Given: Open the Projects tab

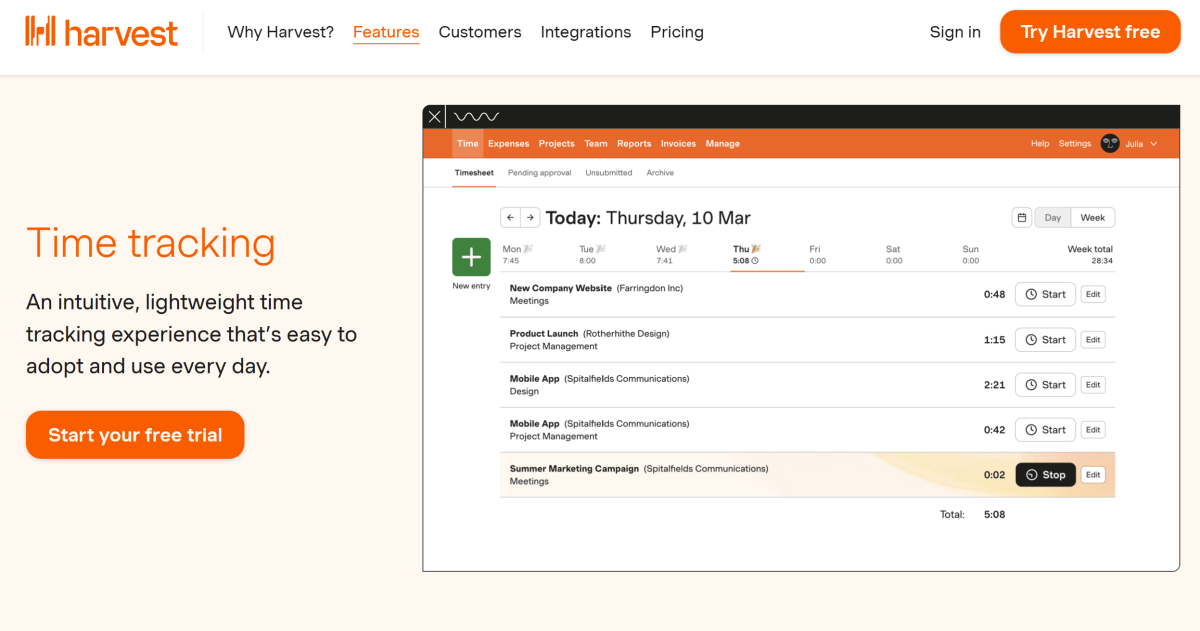Looking at the screenshot, I should tap(557, 143).
